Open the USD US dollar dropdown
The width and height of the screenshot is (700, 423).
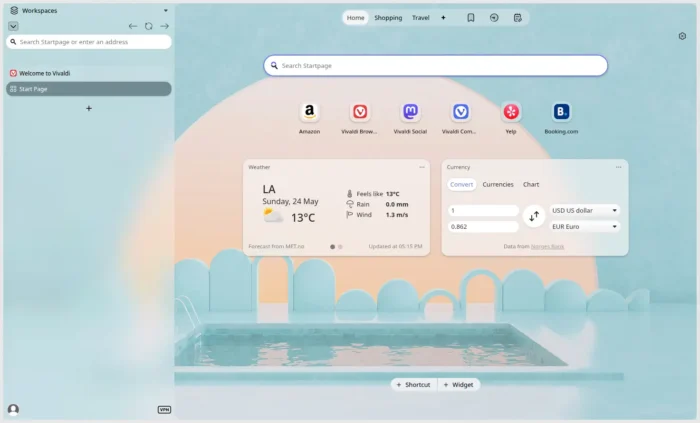pos(584,210)
